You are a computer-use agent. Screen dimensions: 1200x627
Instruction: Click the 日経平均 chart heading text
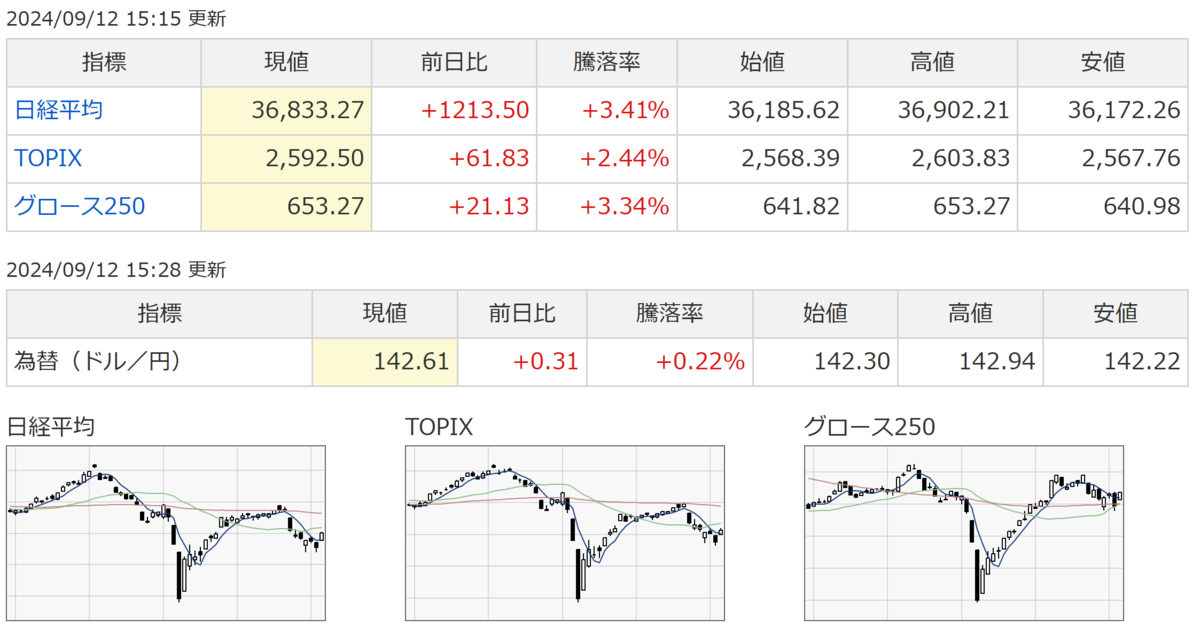pos(51,427)
